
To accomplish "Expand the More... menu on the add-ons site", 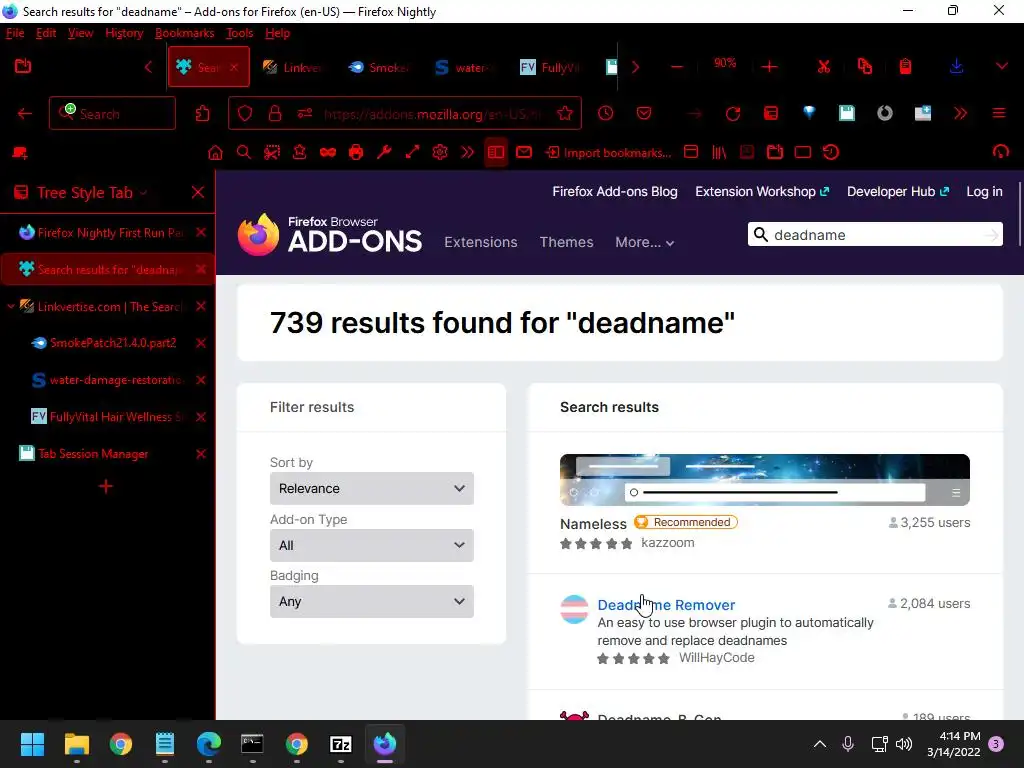I will point(644,242).
